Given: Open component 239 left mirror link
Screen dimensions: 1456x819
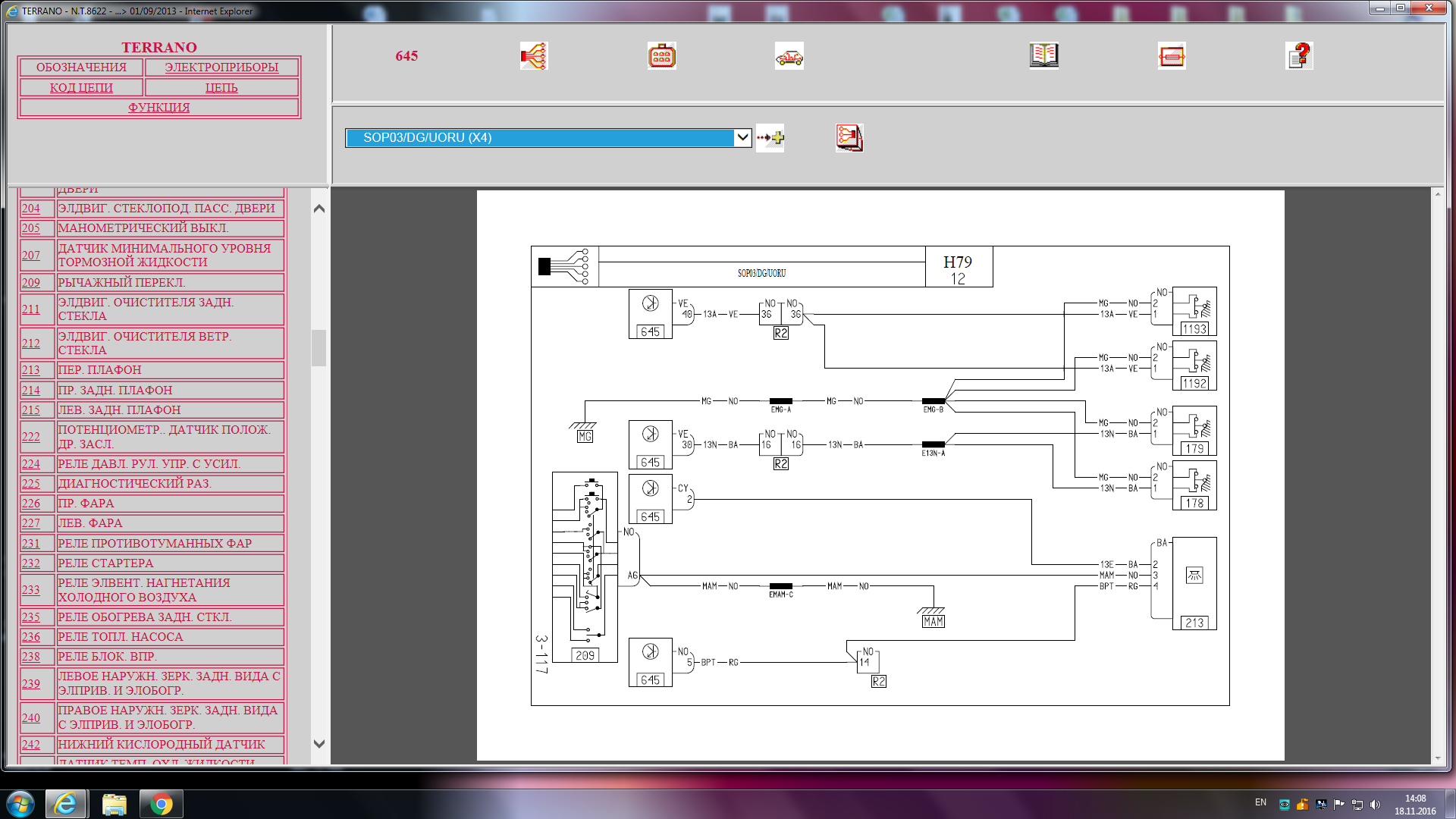Looking at the screenshot, I should 31,684.
